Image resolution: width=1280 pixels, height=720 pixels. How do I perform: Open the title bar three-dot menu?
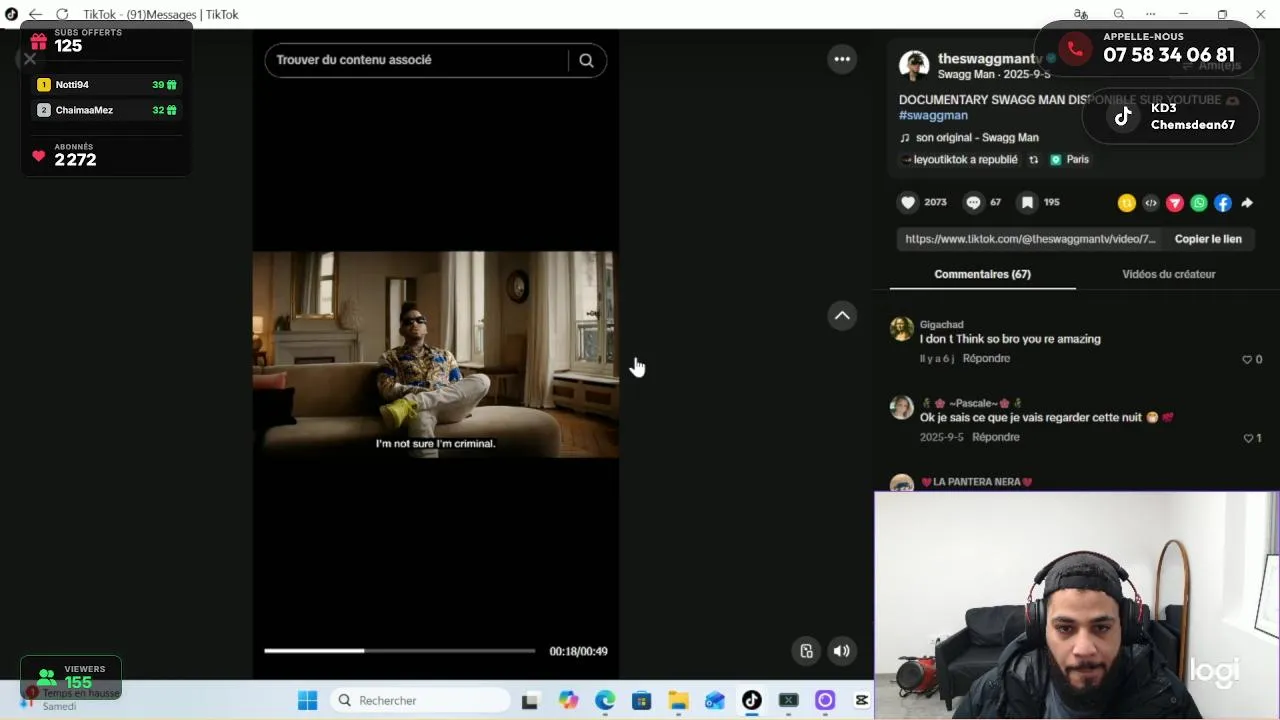click(1150, 14)
